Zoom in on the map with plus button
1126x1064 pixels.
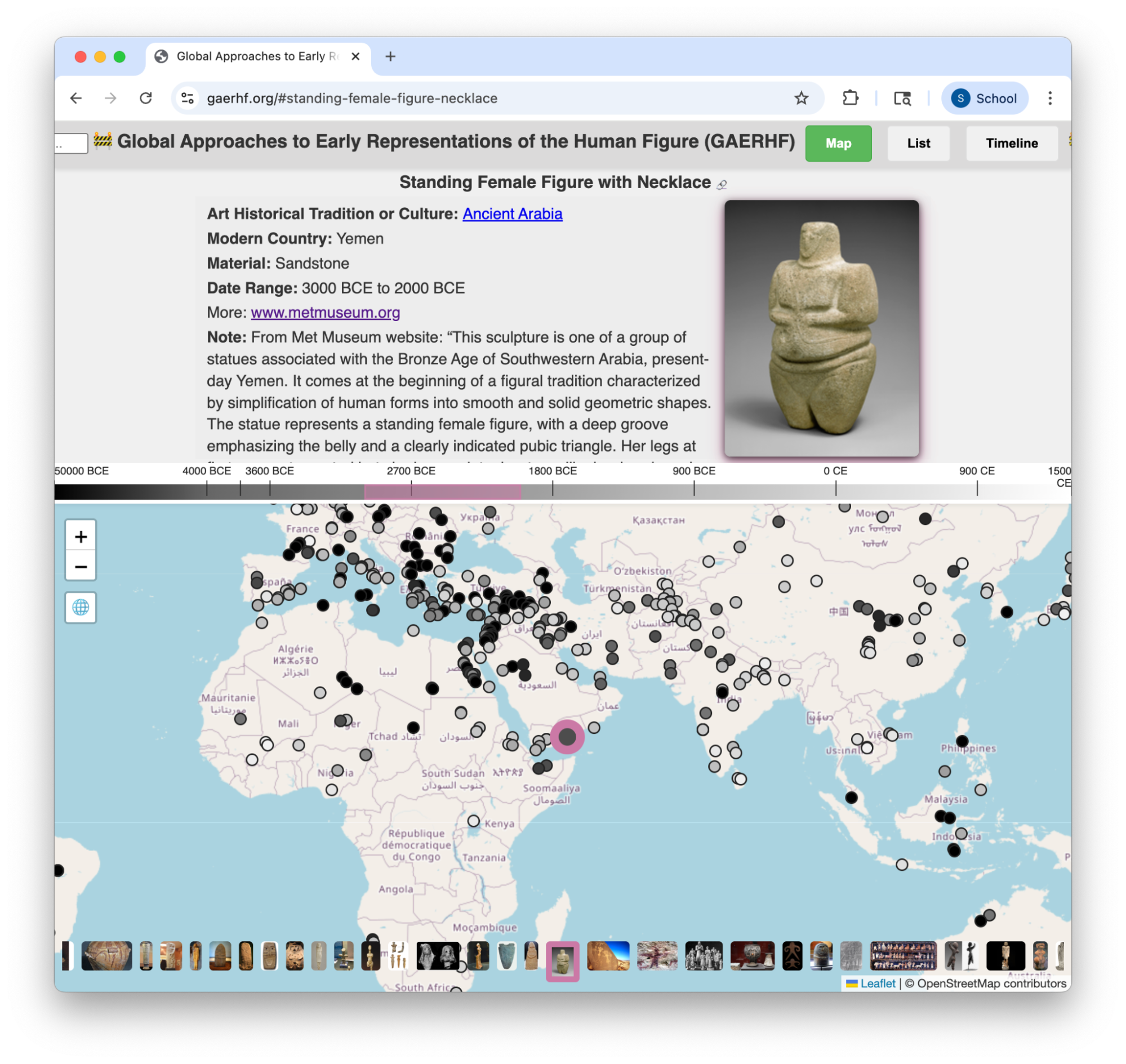pyautogui.click(x=81, y=537)
